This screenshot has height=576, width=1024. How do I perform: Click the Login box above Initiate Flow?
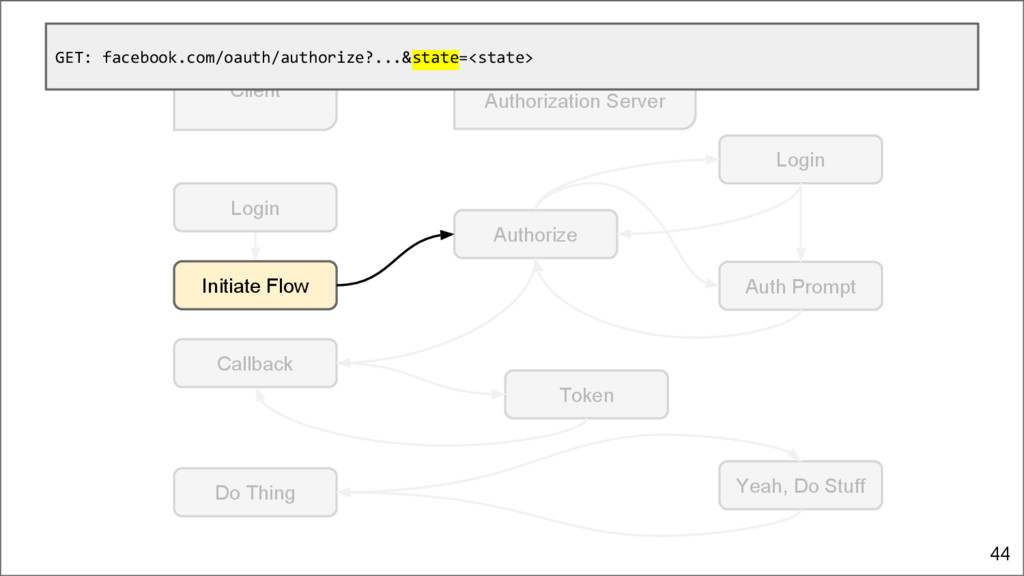[x=255, y=208]
